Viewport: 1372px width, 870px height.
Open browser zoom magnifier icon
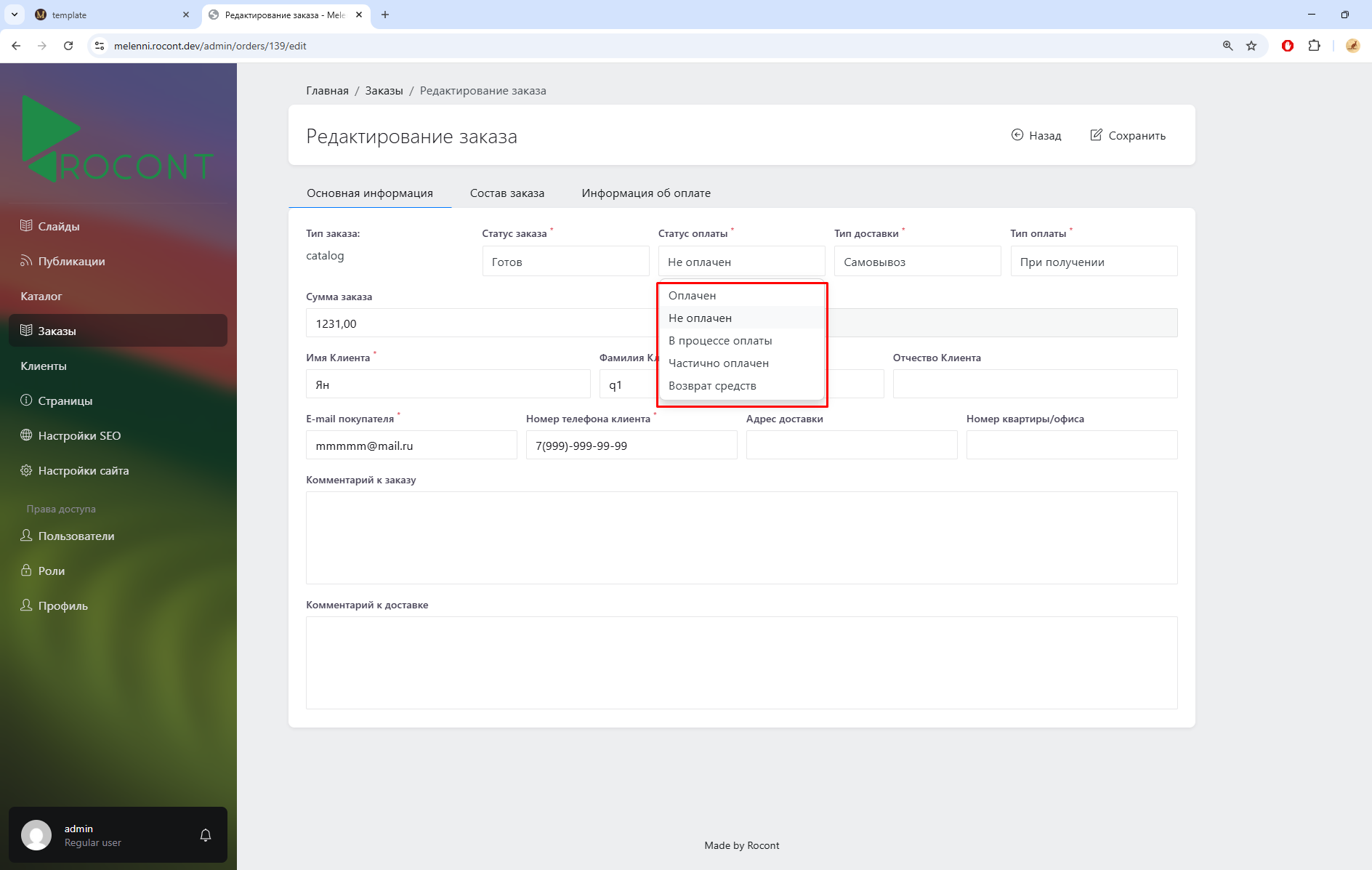click(x=1227, y=46)
